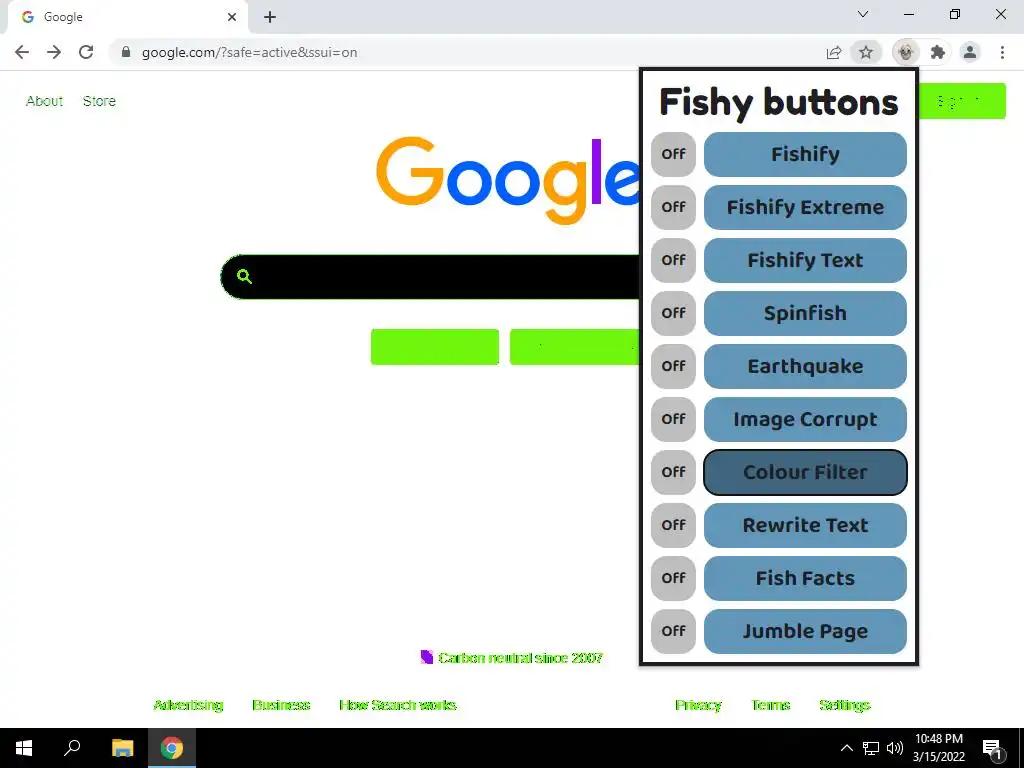Toggle the Earthquake off switch

[x=673, y=366]
